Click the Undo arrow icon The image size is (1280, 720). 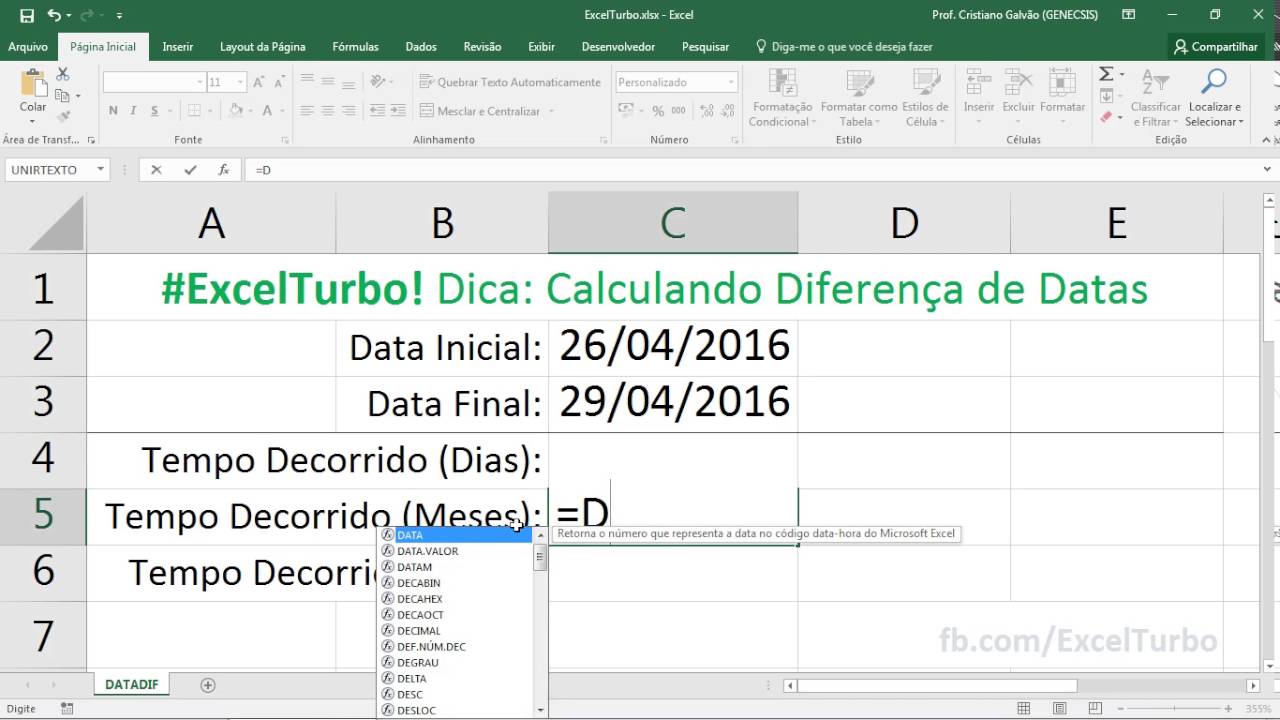[54, 15]
